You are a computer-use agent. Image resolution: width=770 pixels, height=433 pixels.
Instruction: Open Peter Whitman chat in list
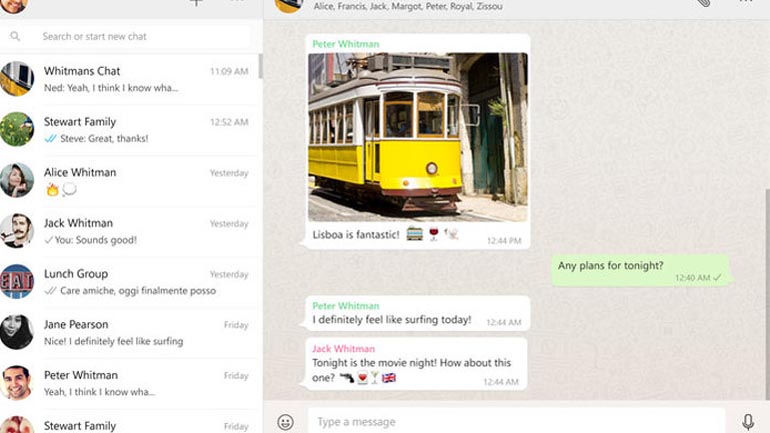(x=140, y=383)
